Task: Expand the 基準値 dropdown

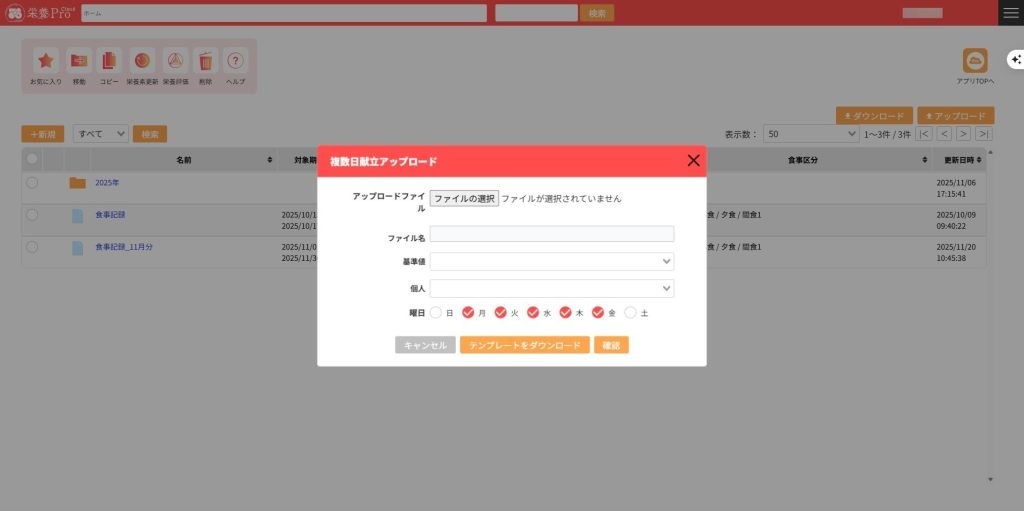Action: [x=551, y=261]
